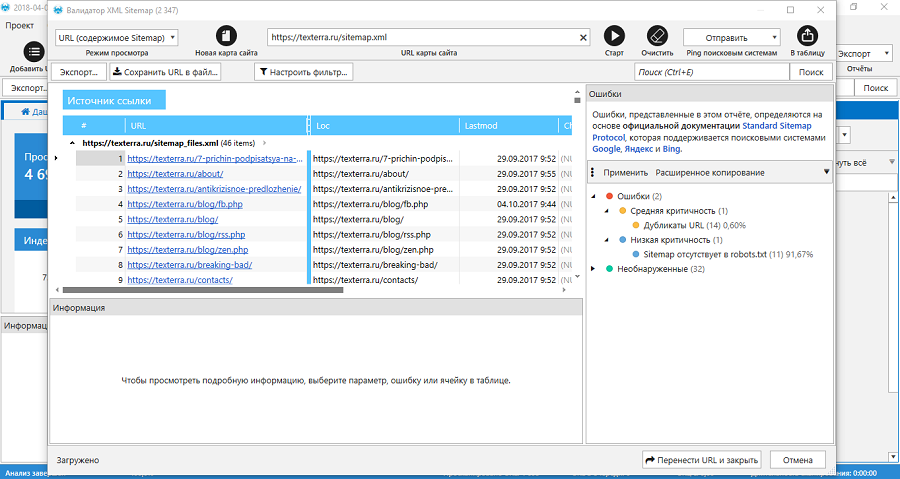The width and height of the screenshot is (900, 479).
Task: Click the Очистить eraser icon
Action: (657, 36)
